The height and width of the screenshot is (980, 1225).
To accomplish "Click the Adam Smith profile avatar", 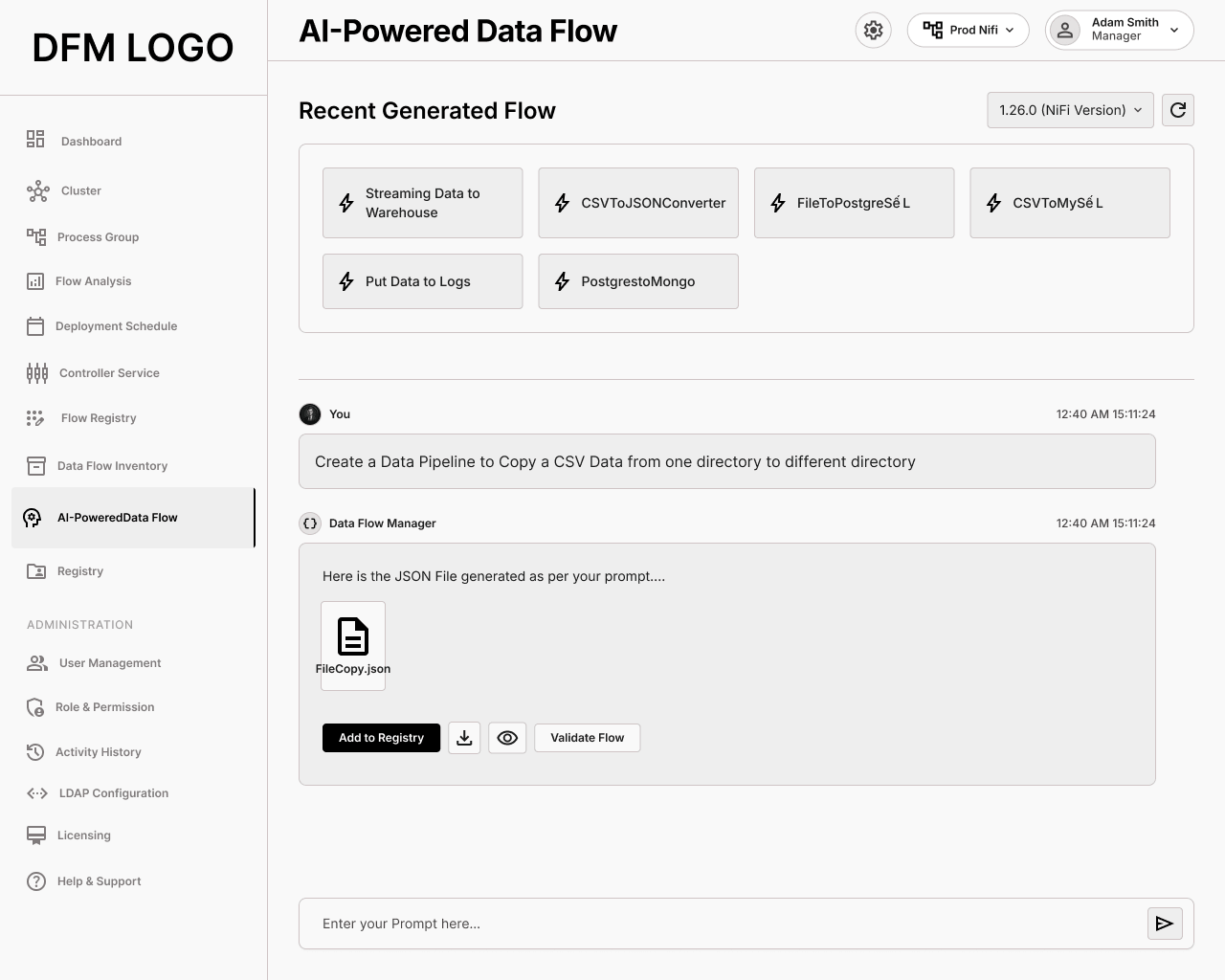I will point(1064,30).
